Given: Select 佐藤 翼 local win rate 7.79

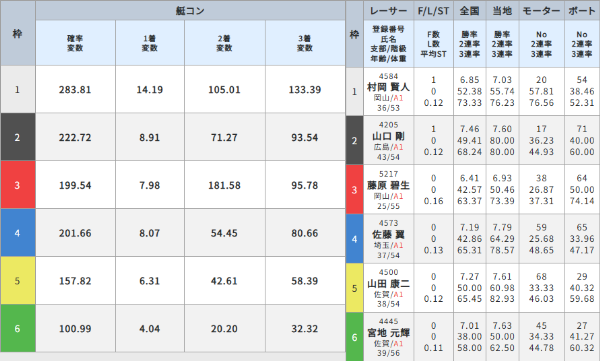Looking at the screenshot, I should click(x=502, y=227).
